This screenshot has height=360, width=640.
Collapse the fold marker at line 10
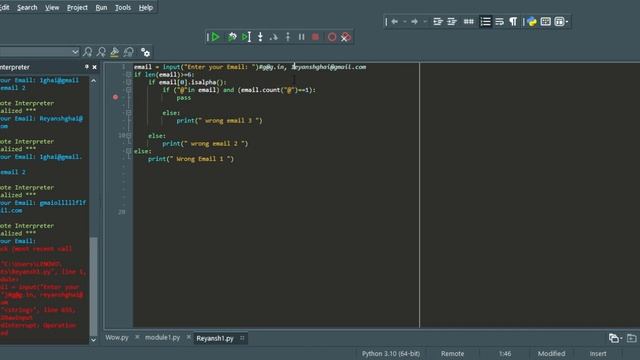[129, 136]
